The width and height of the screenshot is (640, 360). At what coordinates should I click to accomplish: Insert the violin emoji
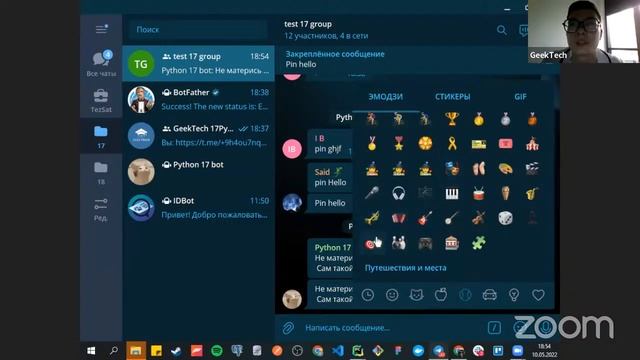coord(478,218)
